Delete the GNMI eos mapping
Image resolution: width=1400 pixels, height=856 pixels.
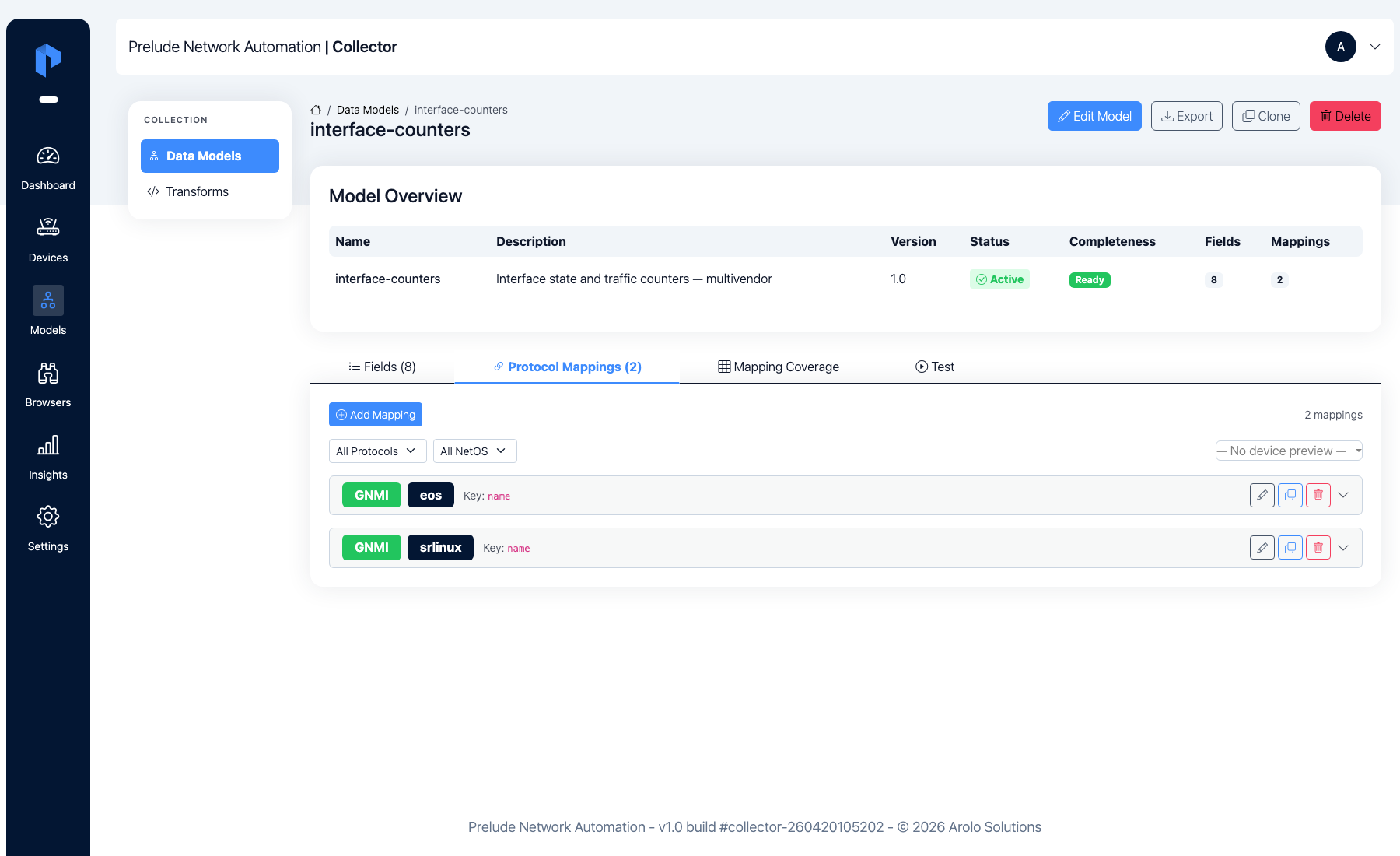tap(1318, 495)
